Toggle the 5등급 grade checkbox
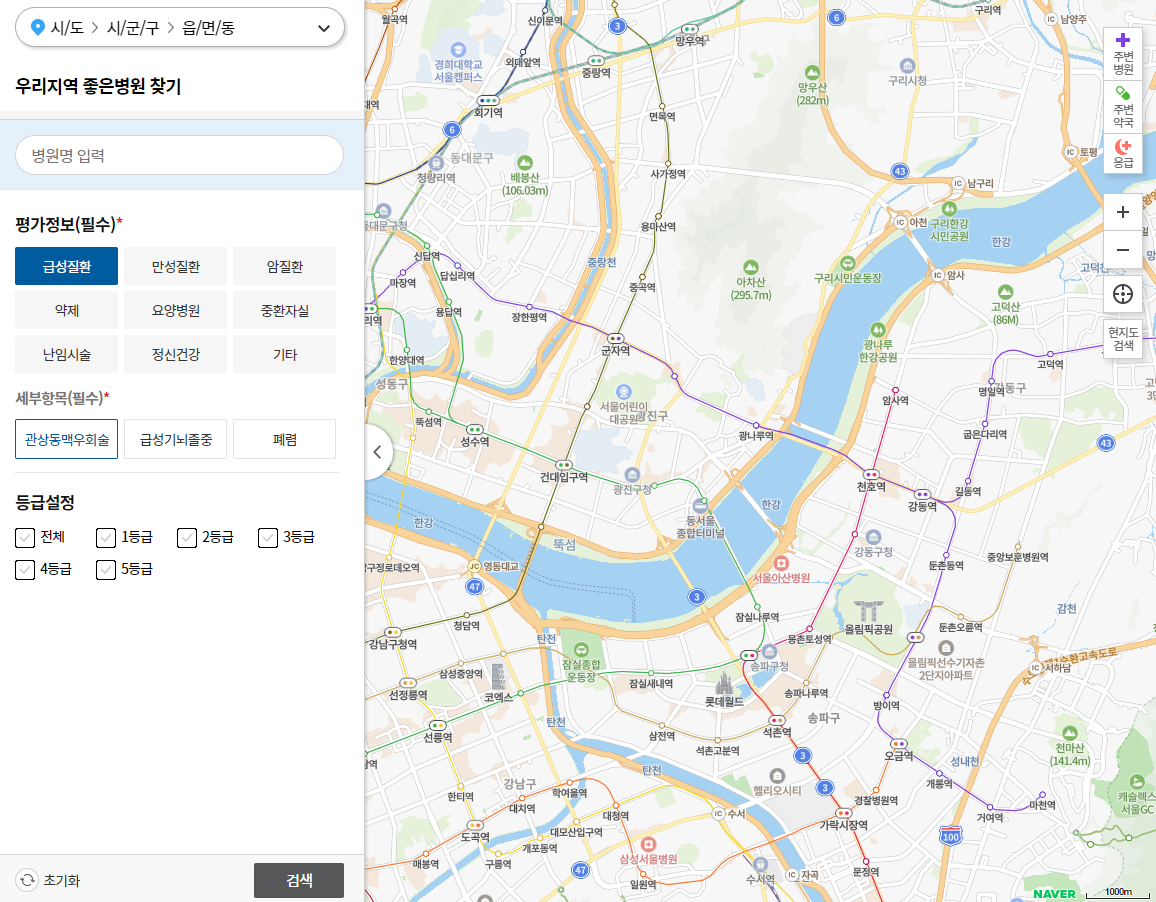1156x902 pixels. tap(106, 569)
